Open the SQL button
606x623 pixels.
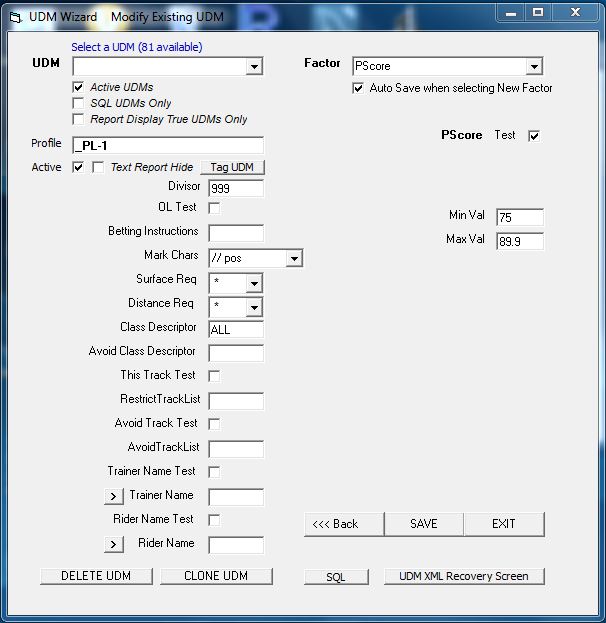(x=336, y=577)
